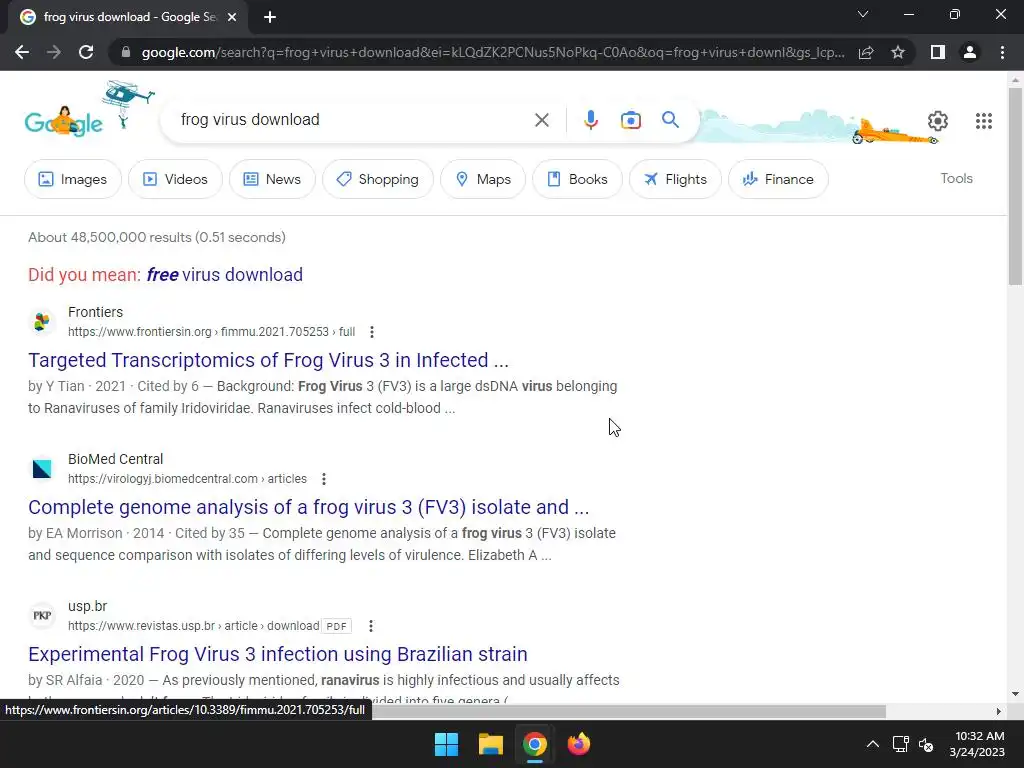Screen dimensions: 1024x768
Task: Open Targeted Transcriptomics of Frog Virus 3 result
Action: click(268, 360)
